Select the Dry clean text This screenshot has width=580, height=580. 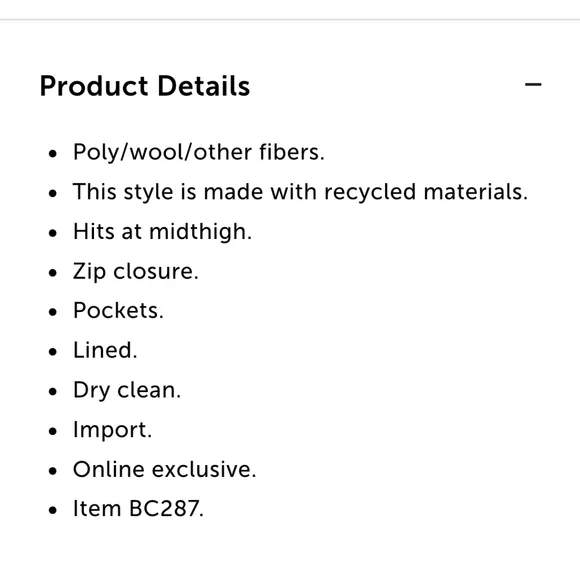(127, 390)
